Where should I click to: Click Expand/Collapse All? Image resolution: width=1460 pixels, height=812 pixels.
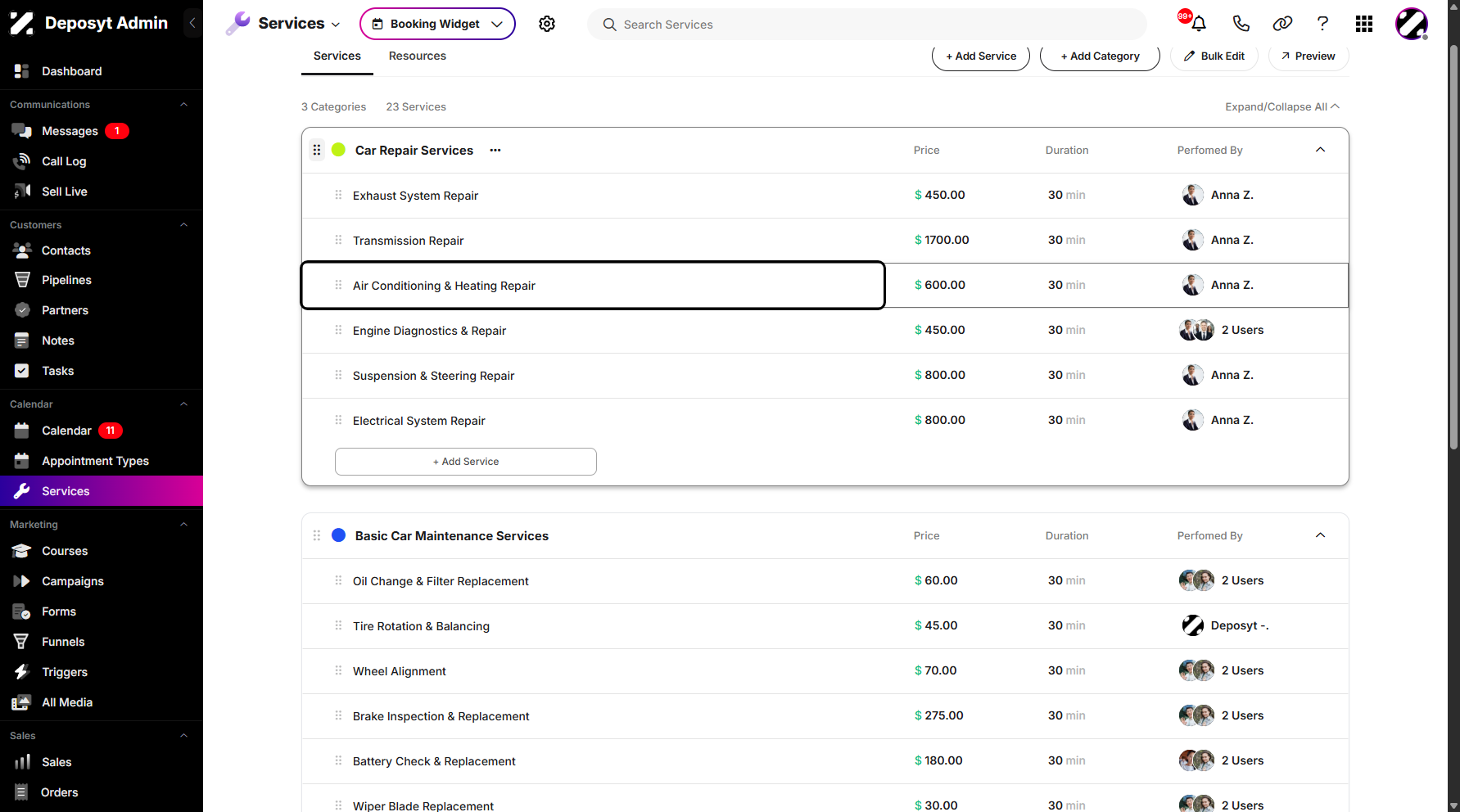1282,106
